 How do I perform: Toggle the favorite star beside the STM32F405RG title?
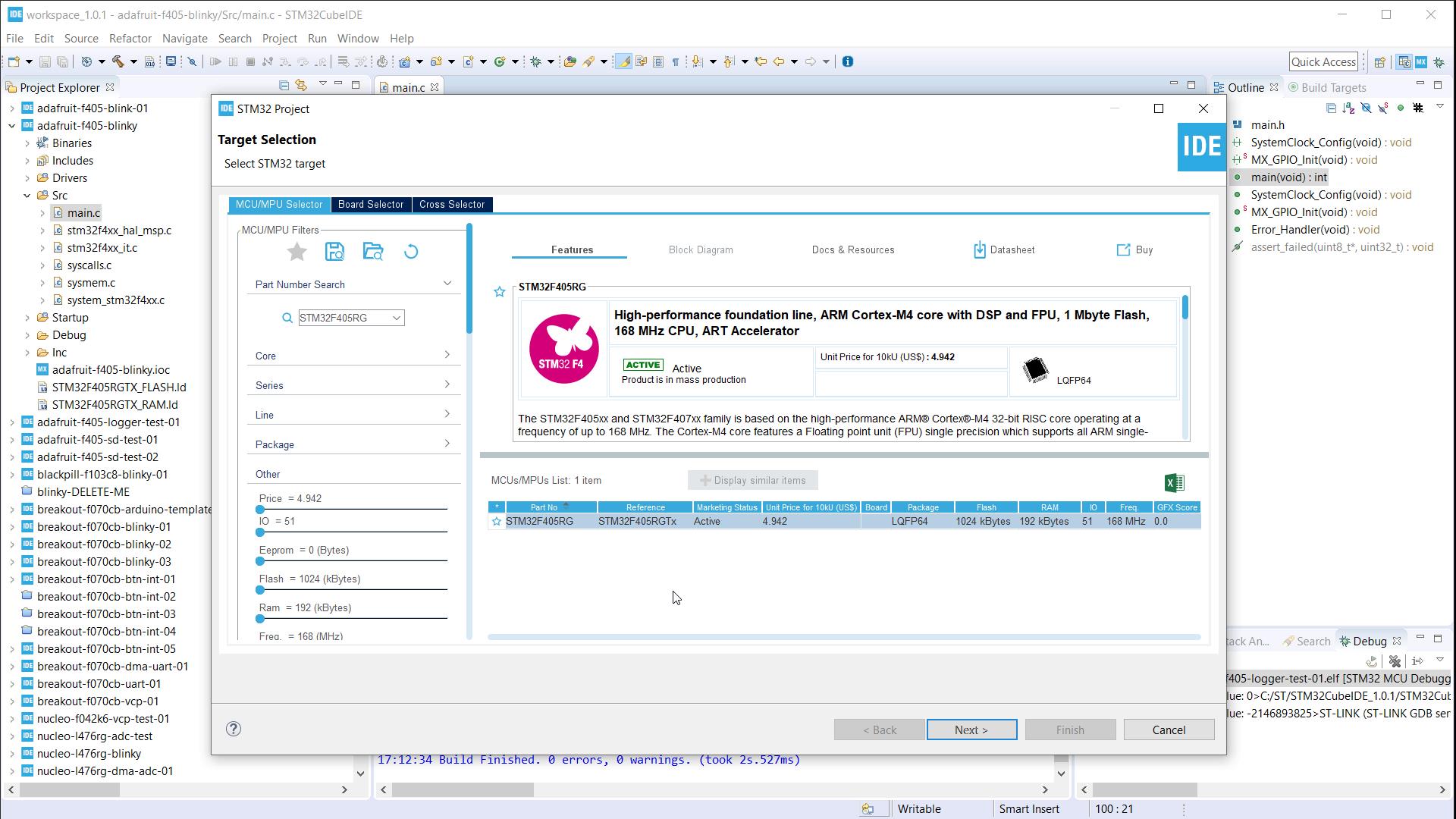(x=499, y=292)
